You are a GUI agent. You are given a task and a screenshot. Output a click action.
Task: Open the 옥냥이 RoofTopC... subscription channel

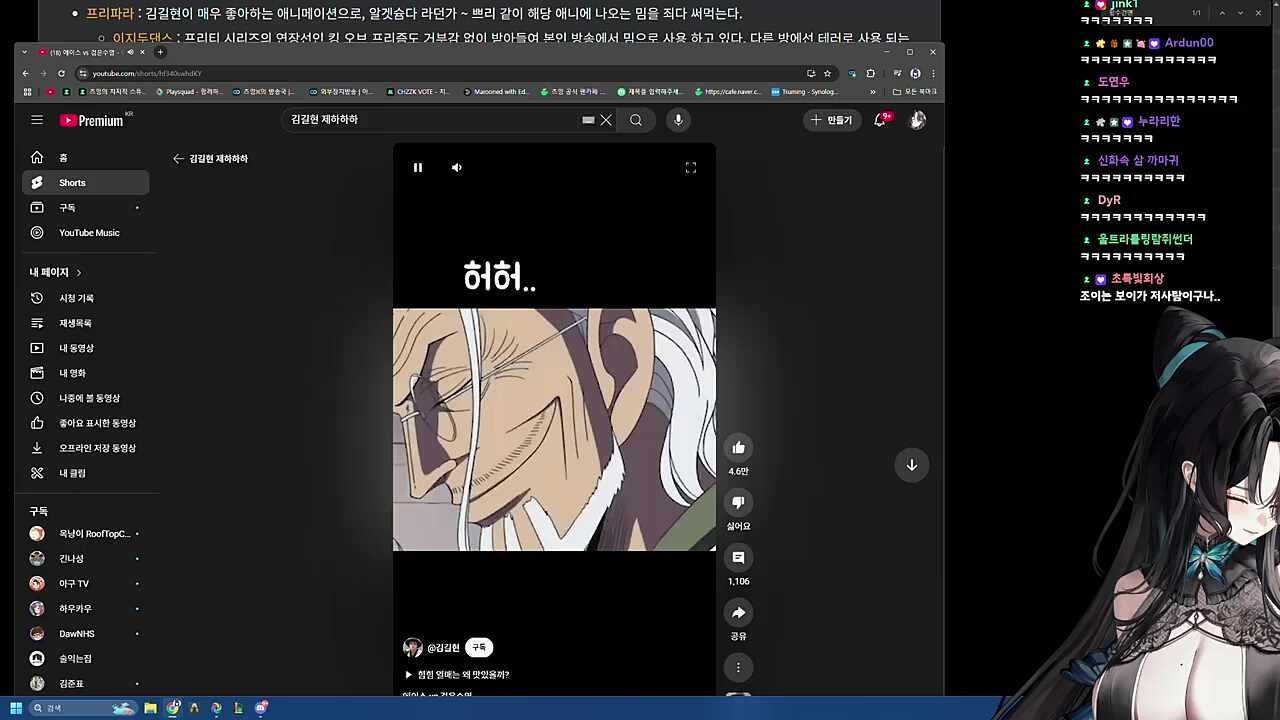(x=85, y=534)
